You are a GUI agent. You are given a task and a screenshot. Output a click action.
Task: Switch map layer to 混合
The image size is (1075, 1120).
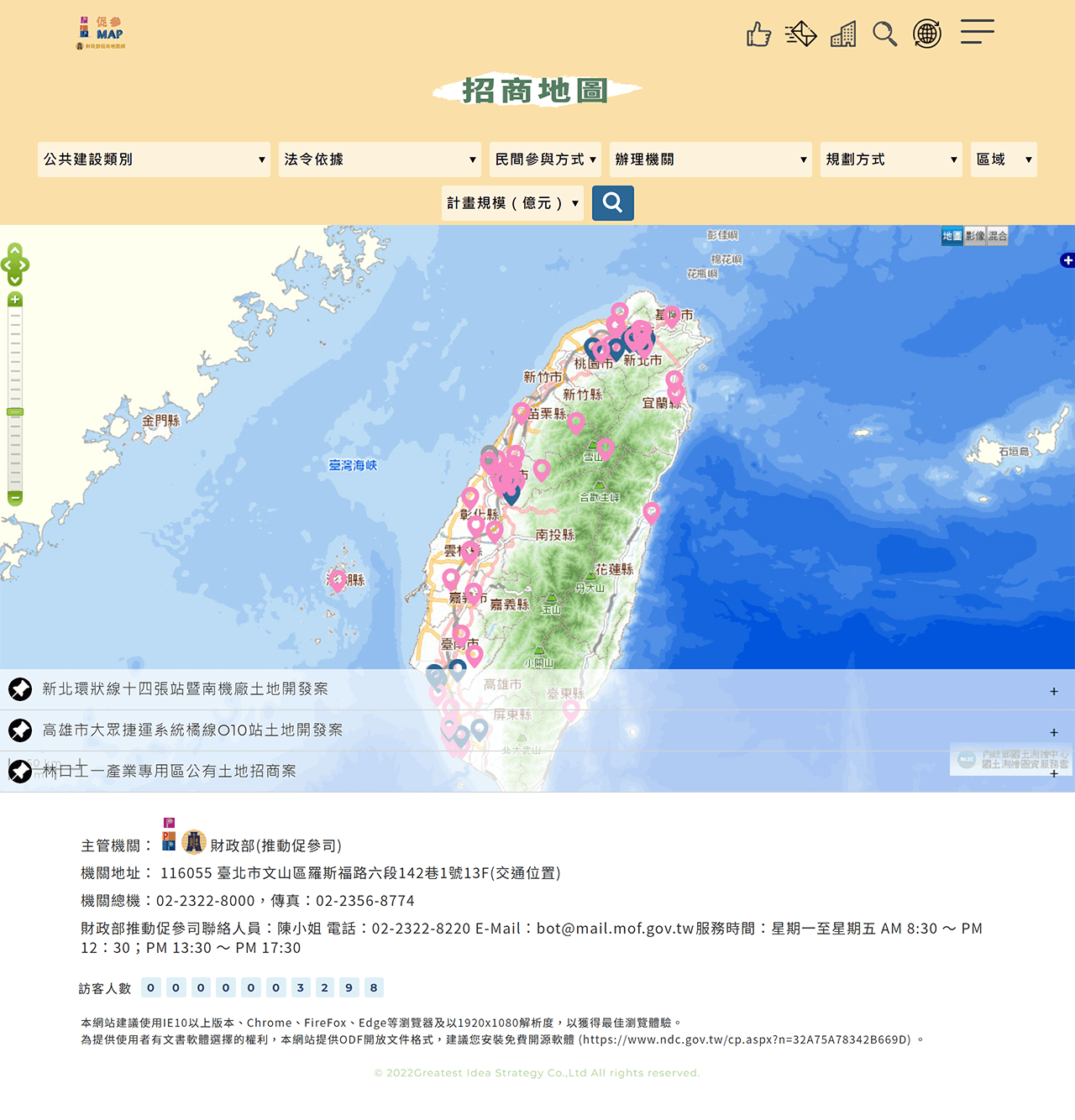point(997,236)
